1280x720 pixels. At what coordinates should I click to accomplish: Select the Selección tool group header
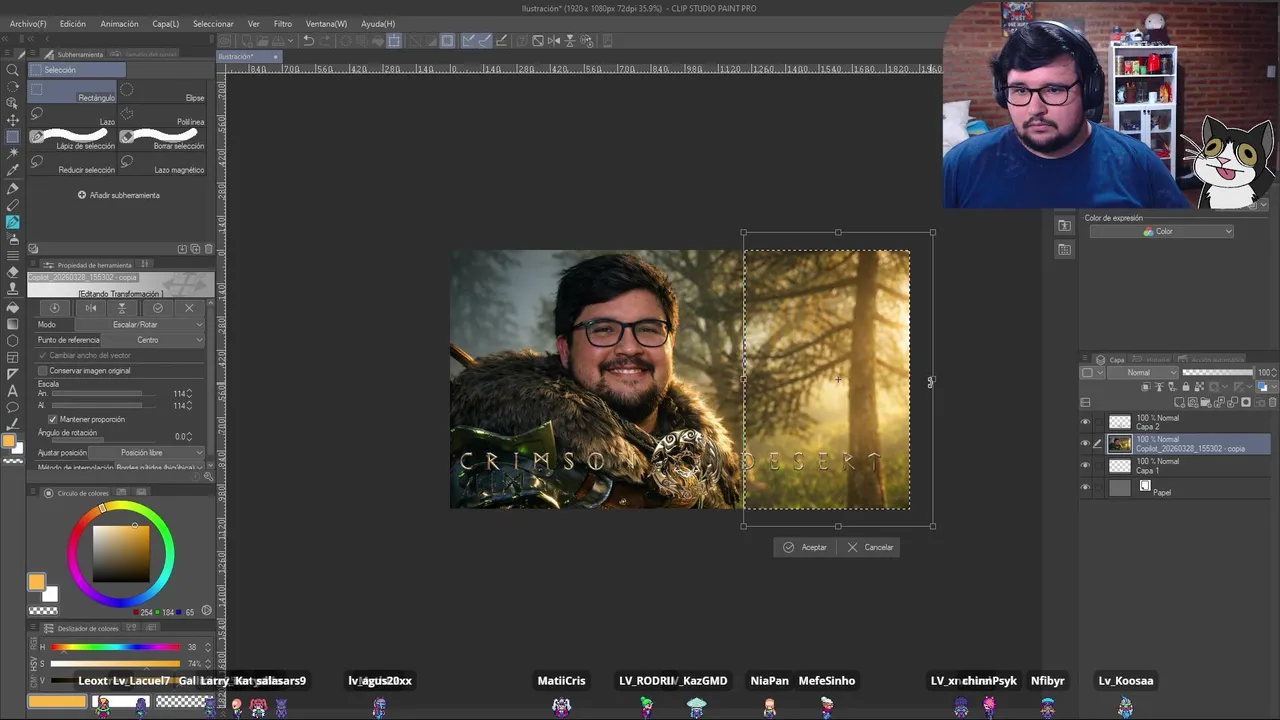pos(77,70)
